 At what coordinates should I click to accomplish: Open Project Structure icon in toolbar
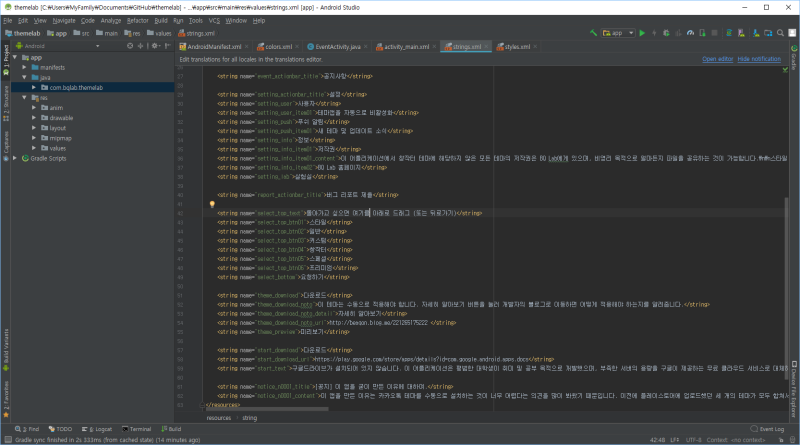768,33
